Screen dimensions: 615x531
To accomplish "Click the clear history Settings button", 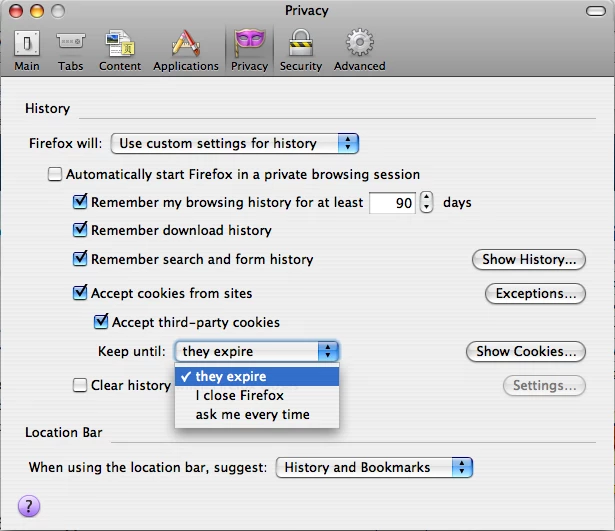I will pos(544,386).
